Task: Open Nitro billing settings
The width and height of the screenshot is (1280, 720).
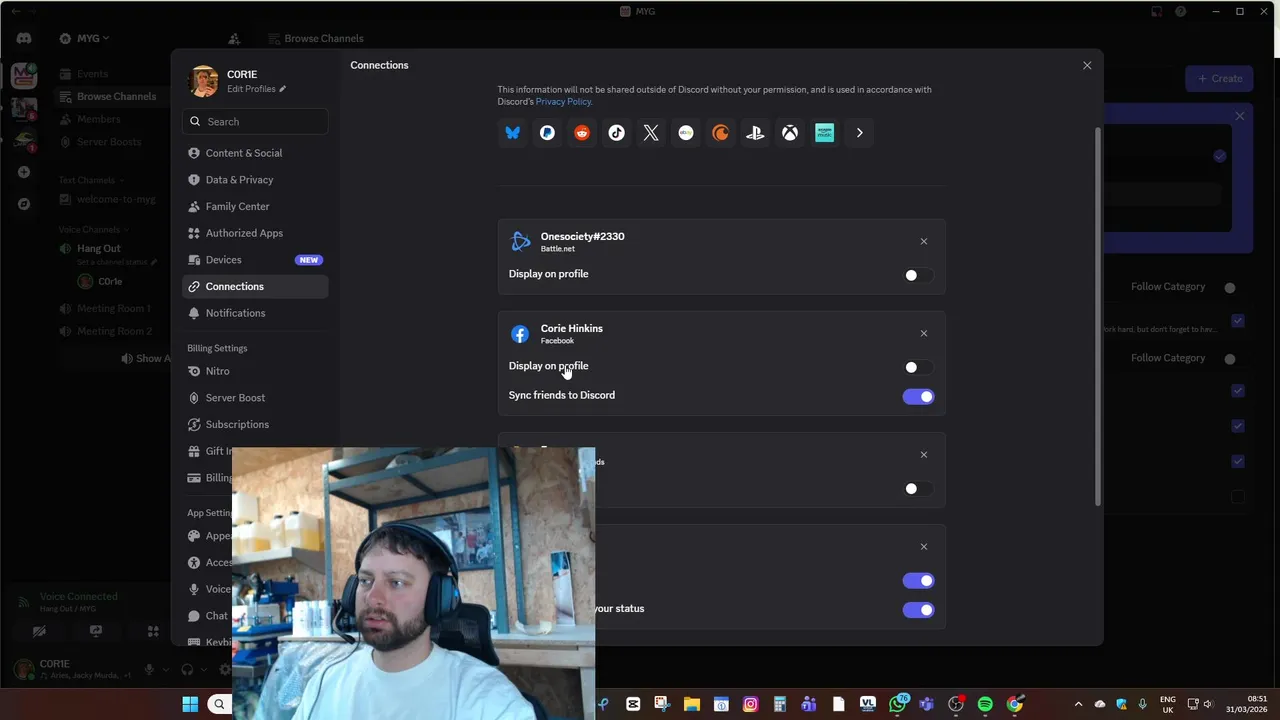Action: (255, 371)
